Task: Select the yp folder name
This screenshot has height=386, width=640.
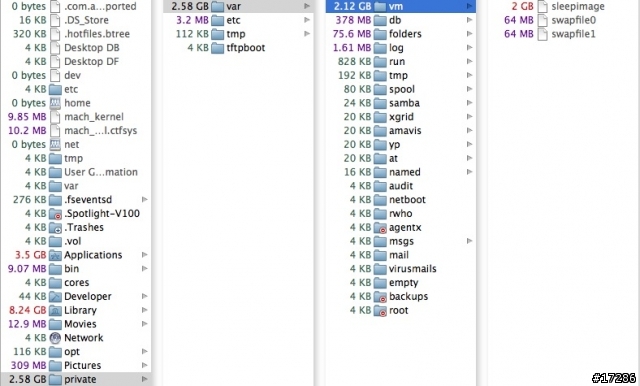Action: [394, 145]
